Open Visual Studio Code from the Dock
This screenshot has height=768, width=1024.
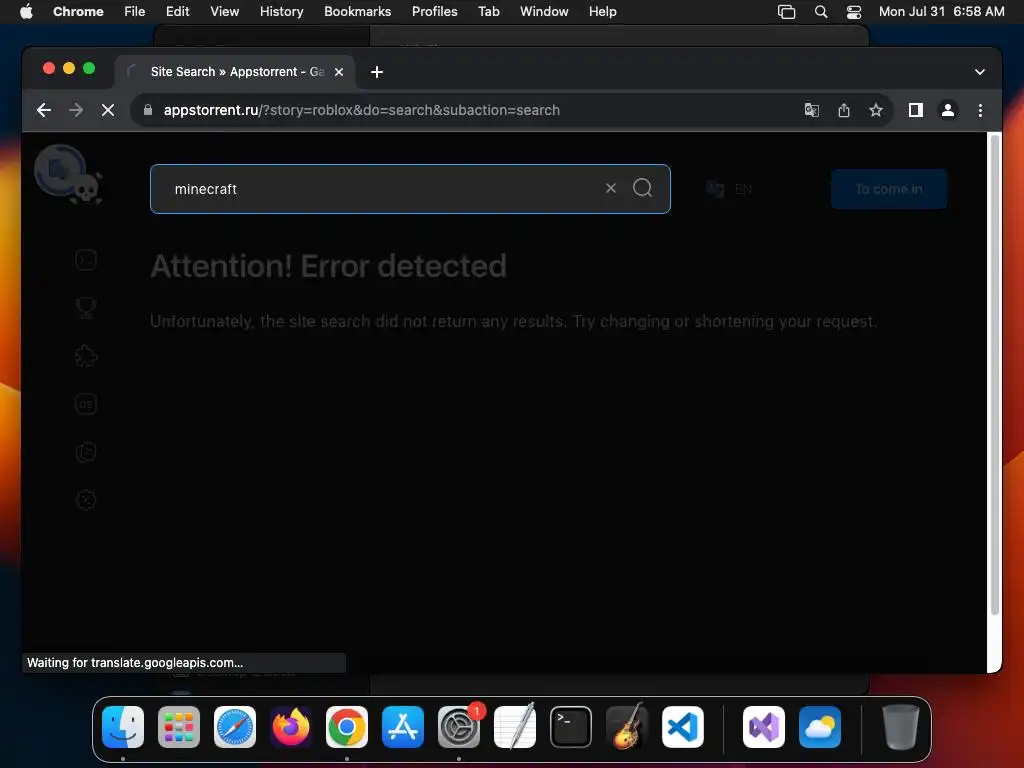[682, 727]
